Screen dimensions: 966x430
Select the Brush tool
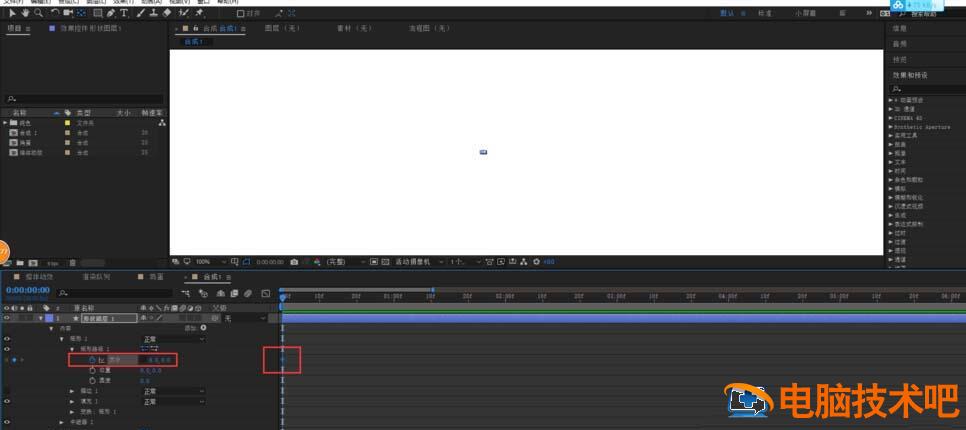(x=140, y=13)
